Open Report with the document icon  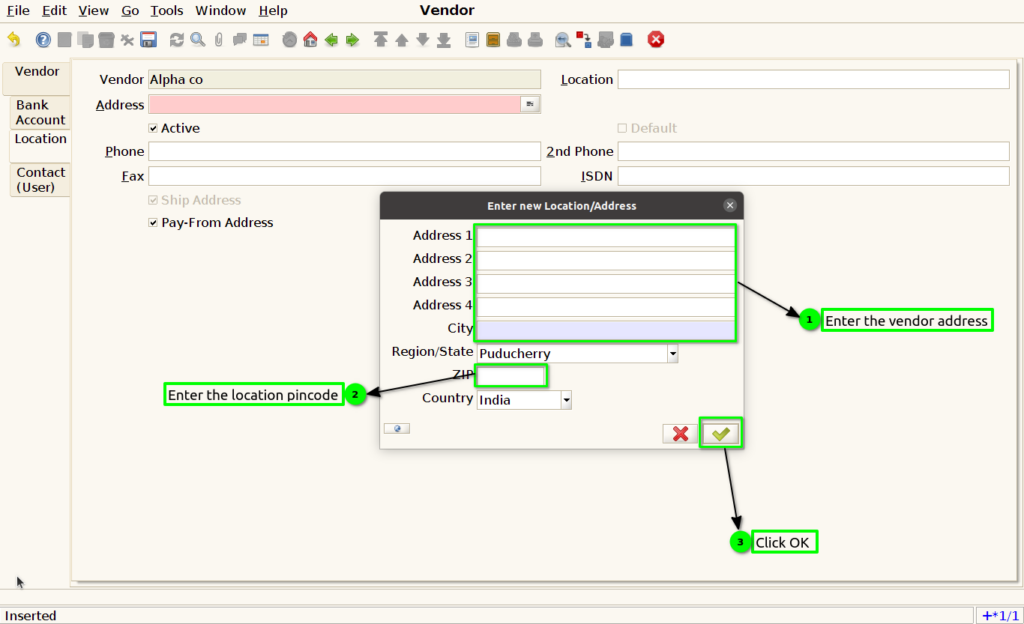(472, 40)
